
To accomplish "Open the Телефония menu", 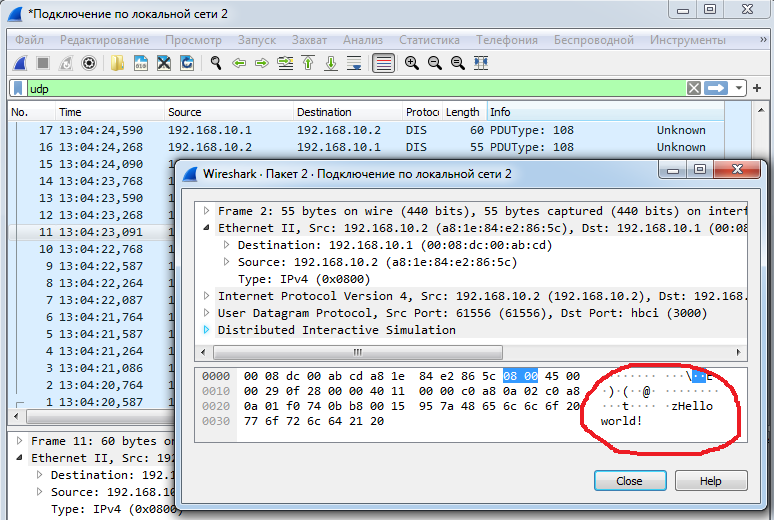I will pyautogui.click(x=506, y=40).
